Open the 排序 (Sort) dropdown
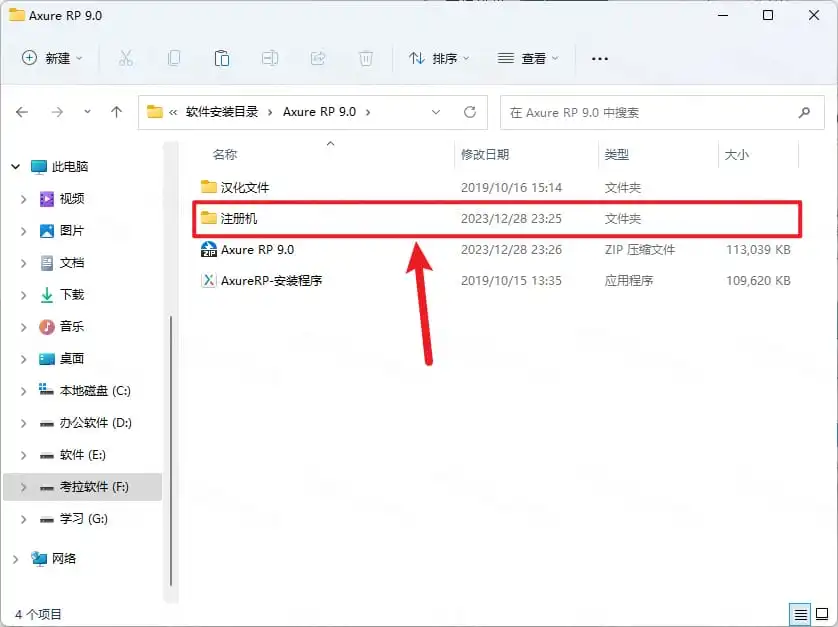The height and width of the screenshot is (627, 838). (x=438, y=58)
